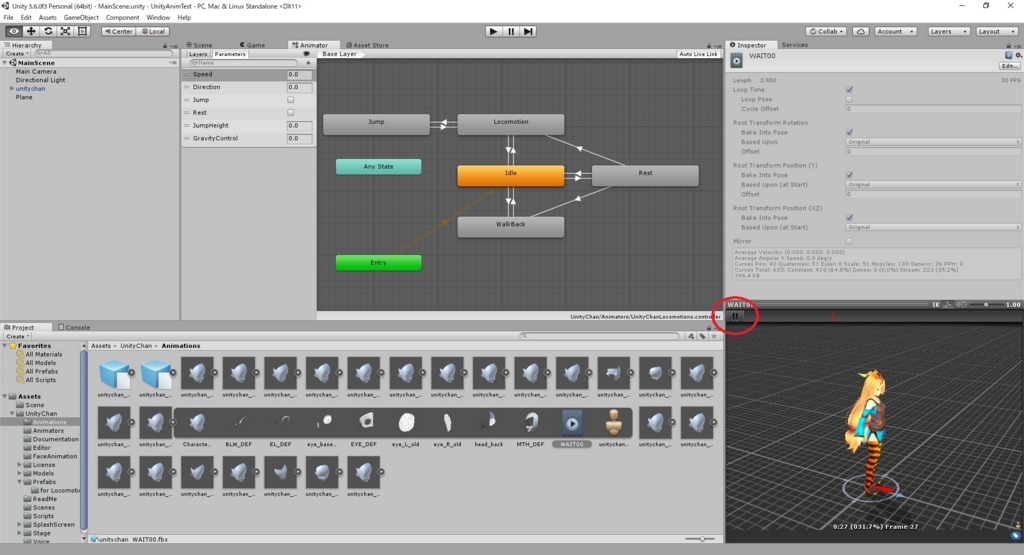Click the pivot icon in preview toolbar
The image size is (1024, 555).
948,304
